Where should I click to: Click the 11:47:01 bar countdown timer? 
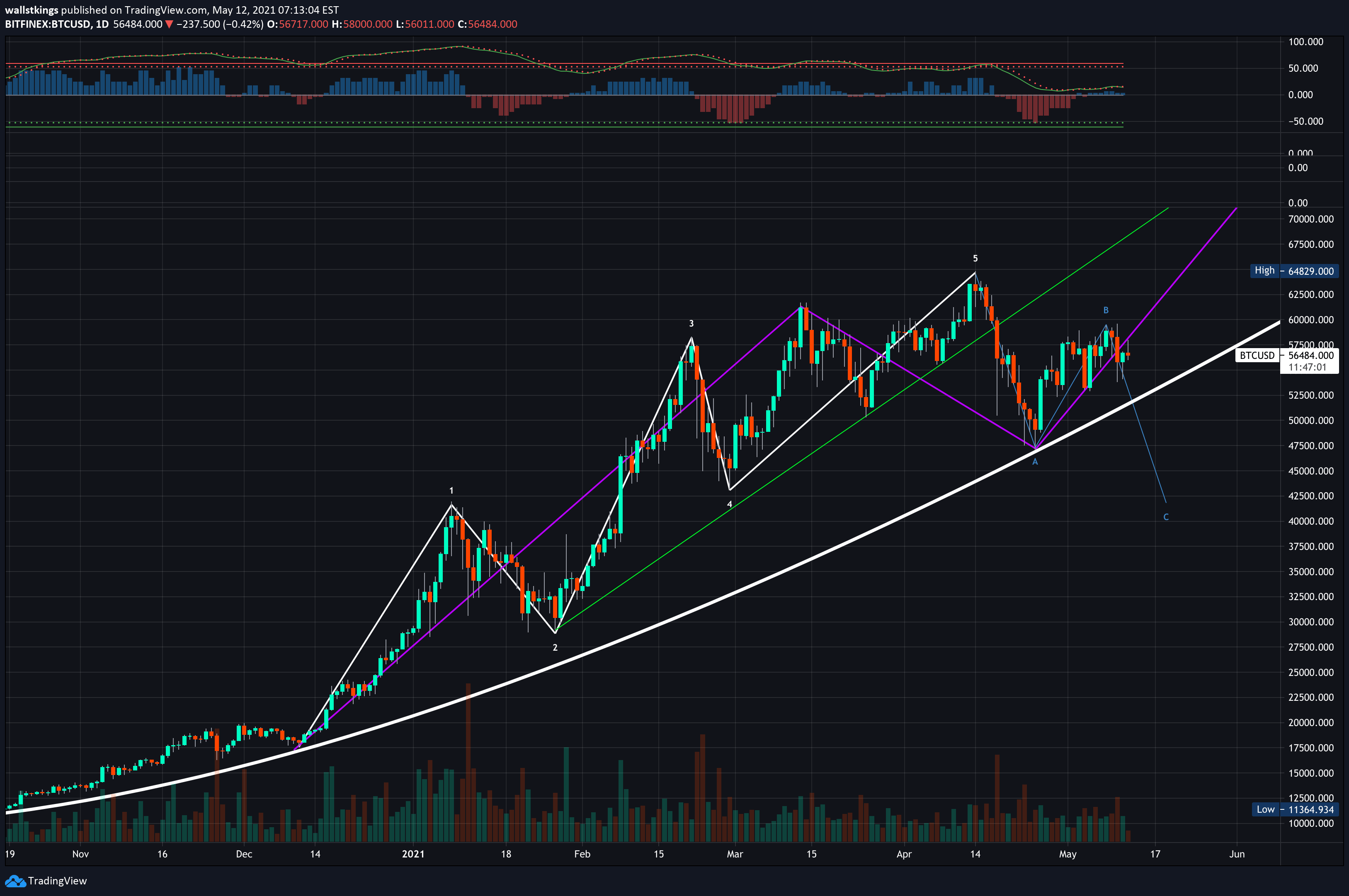(x=1307, y=368)
